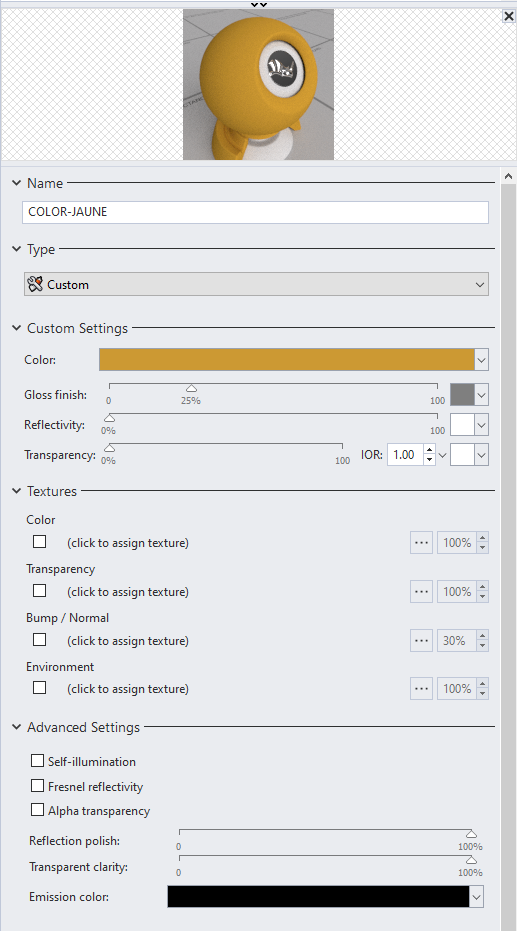This screenshot has width=517, height=931.
Task: Enable Fresnel reflectivity checkbox
Action: [37, 786]
